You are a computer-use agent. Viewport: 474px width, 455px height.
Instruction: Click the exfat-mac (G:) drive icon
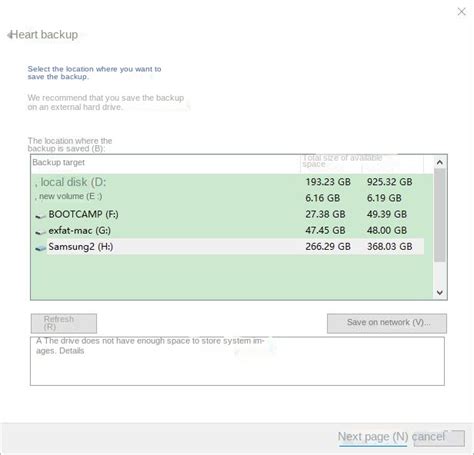(x=41, y=232)
